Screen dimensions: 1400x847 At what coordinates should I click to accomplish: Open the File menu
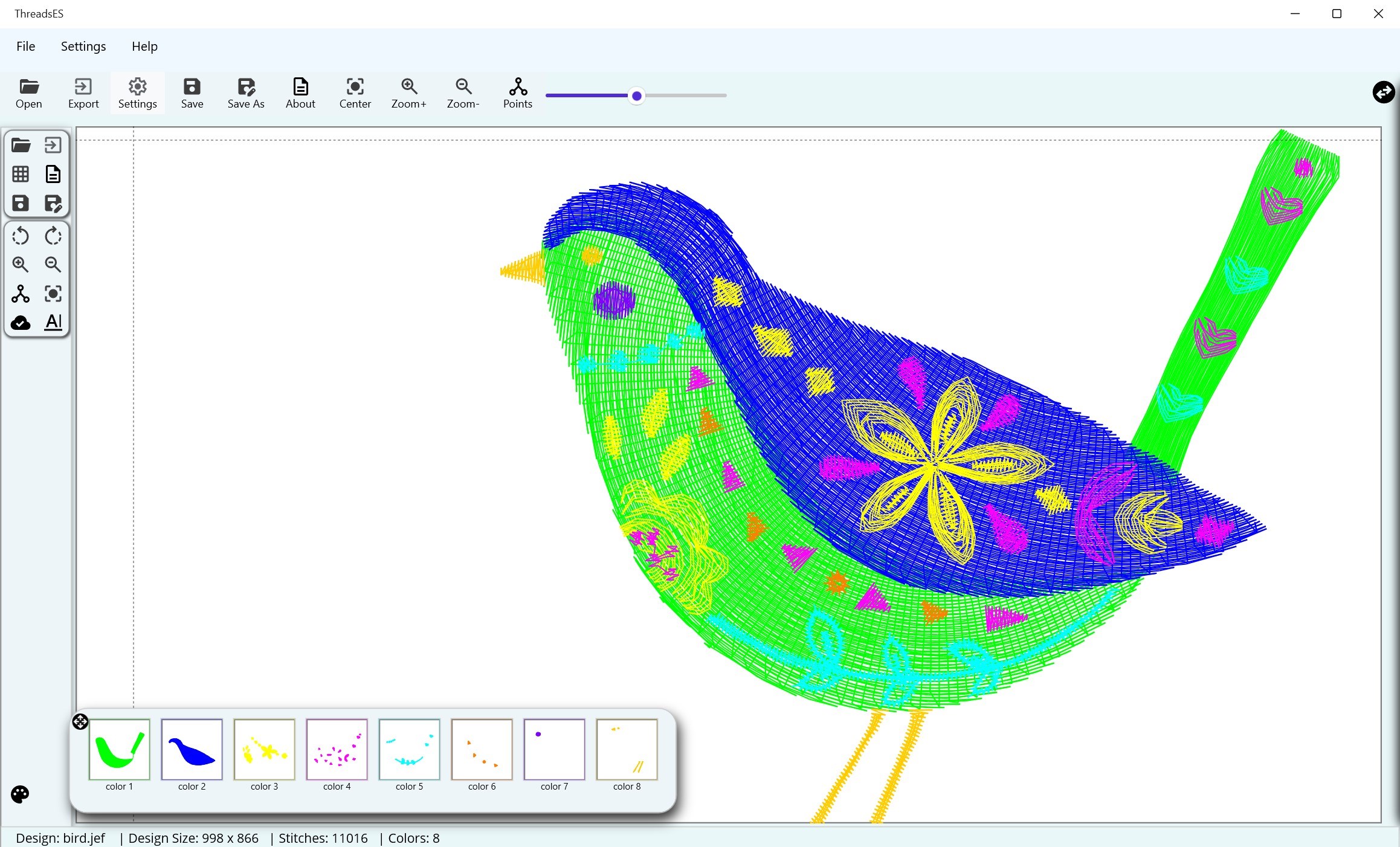pyautogui.click(x=26, y=47)
